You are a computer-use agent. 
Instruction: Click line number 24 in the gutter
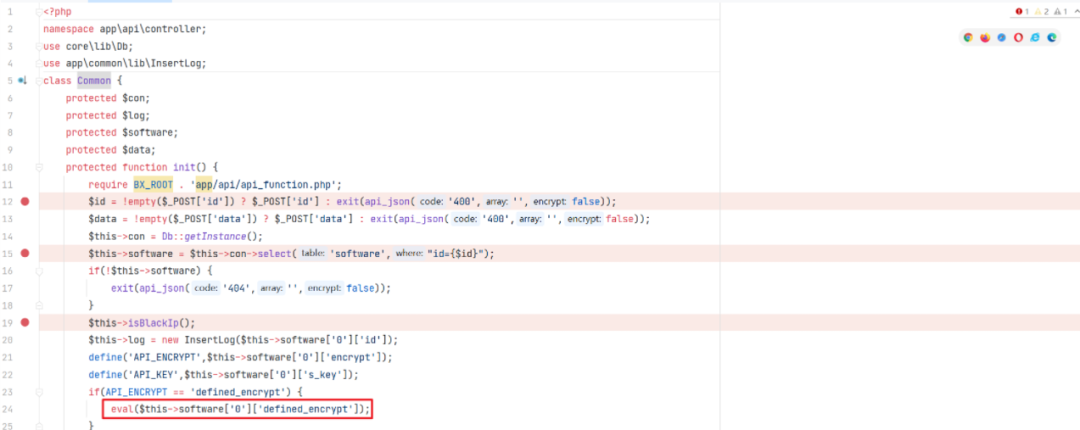click(x=8, y=409)
